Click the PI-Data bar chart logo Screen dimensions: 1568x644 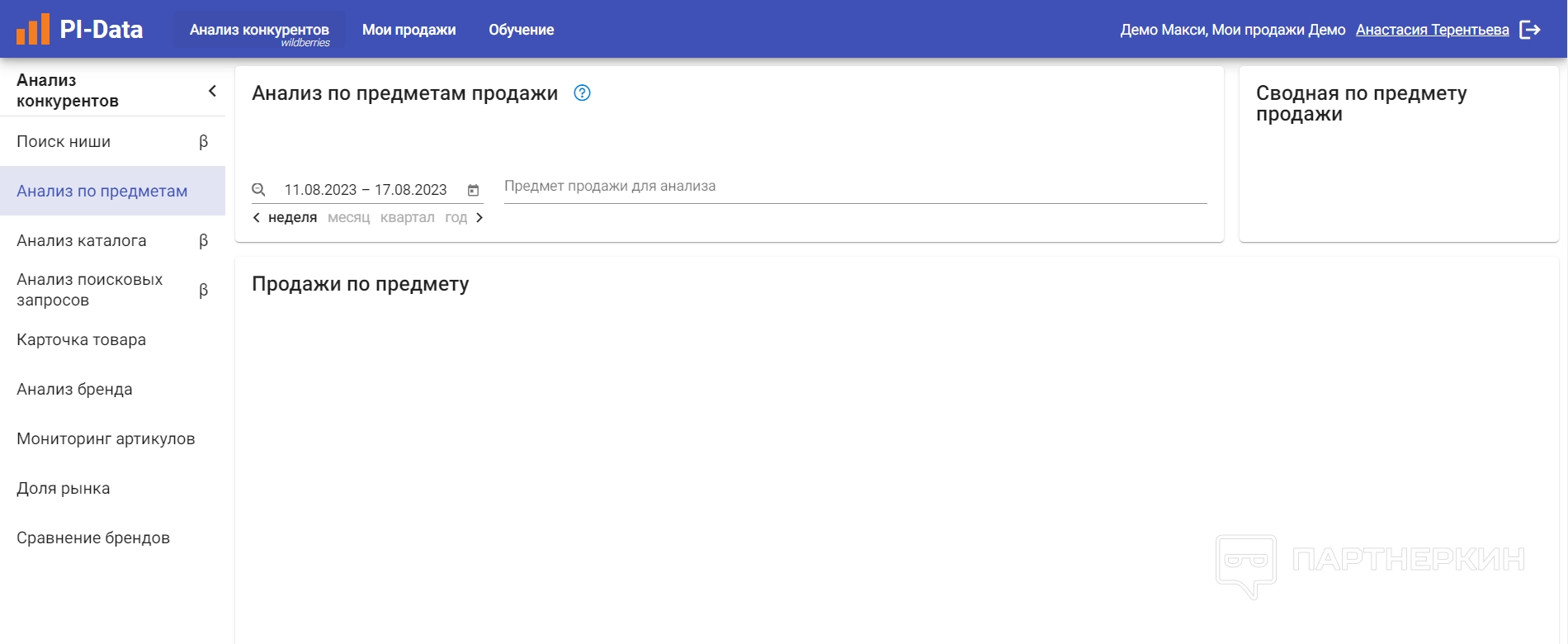(x=33, y=30)
